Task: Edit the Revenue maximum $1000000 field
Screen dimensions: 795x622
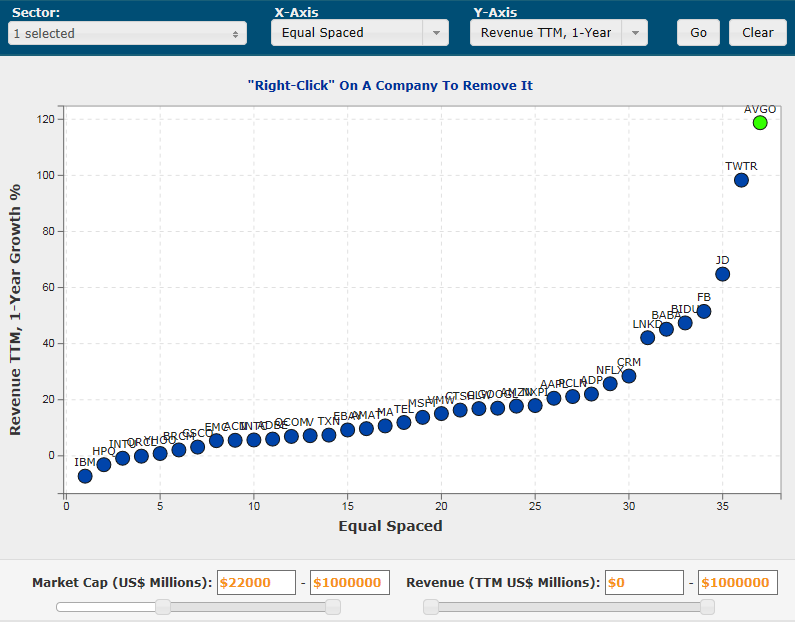Action: pos(738,582)
